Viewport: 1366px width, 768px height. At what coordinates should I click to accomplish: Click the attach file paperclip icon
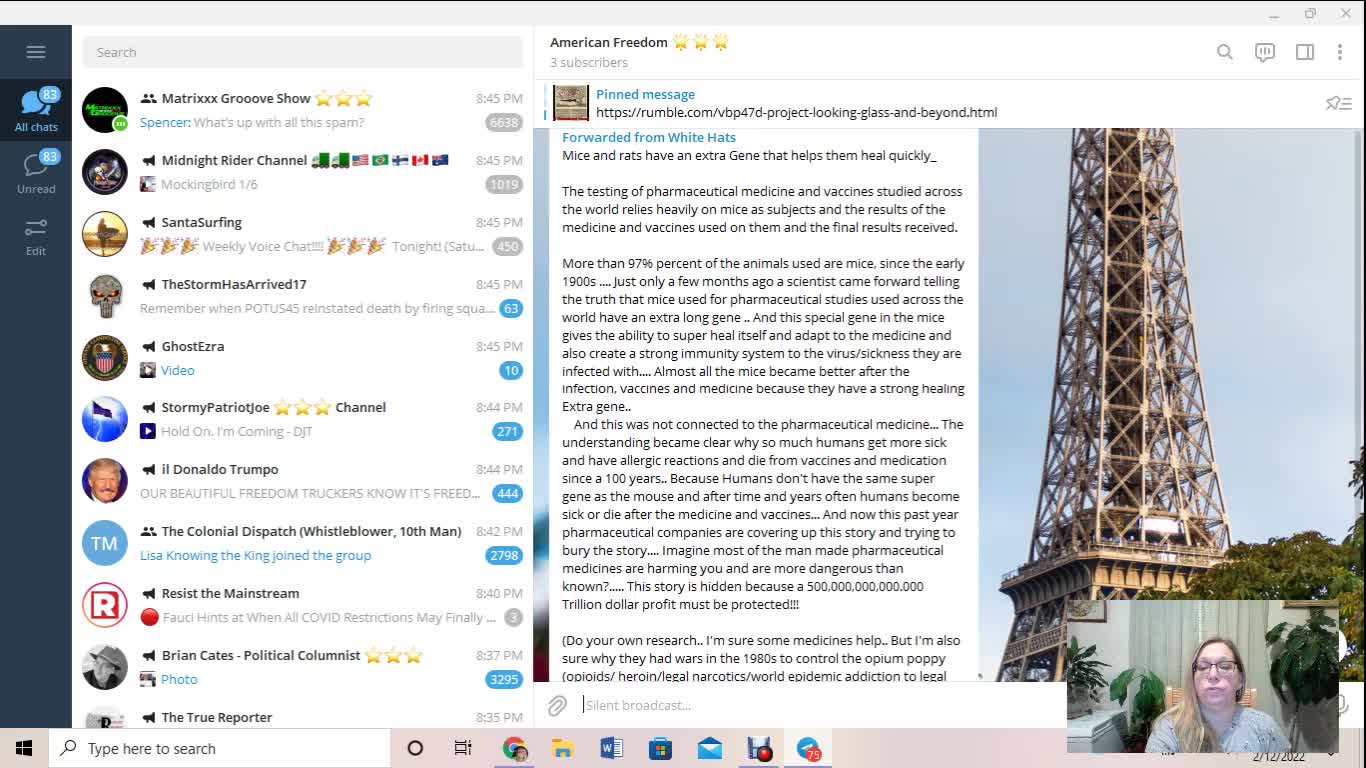(x=557, y=705)
